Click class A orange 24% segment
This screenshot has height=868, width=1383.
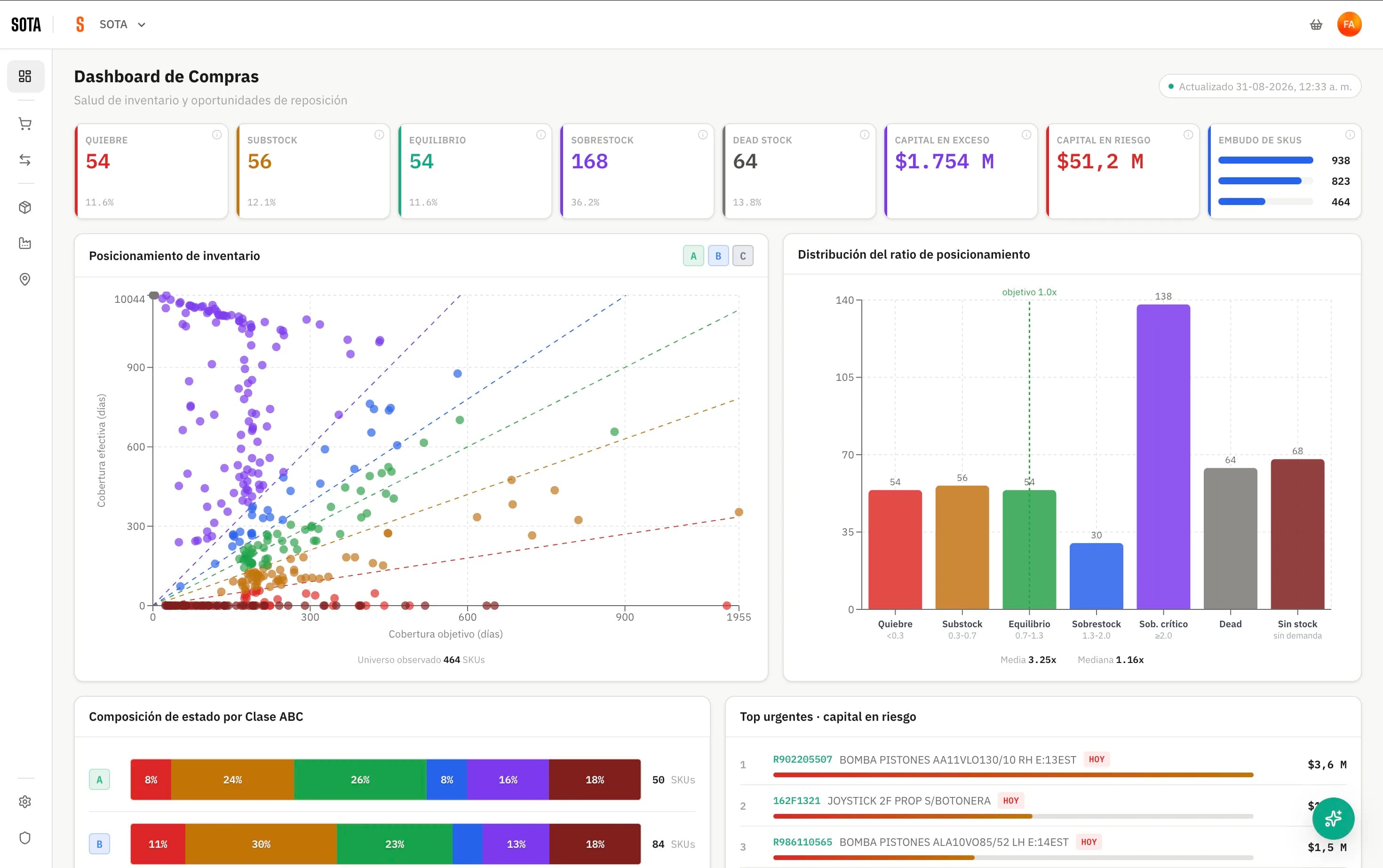coord(232,780)
